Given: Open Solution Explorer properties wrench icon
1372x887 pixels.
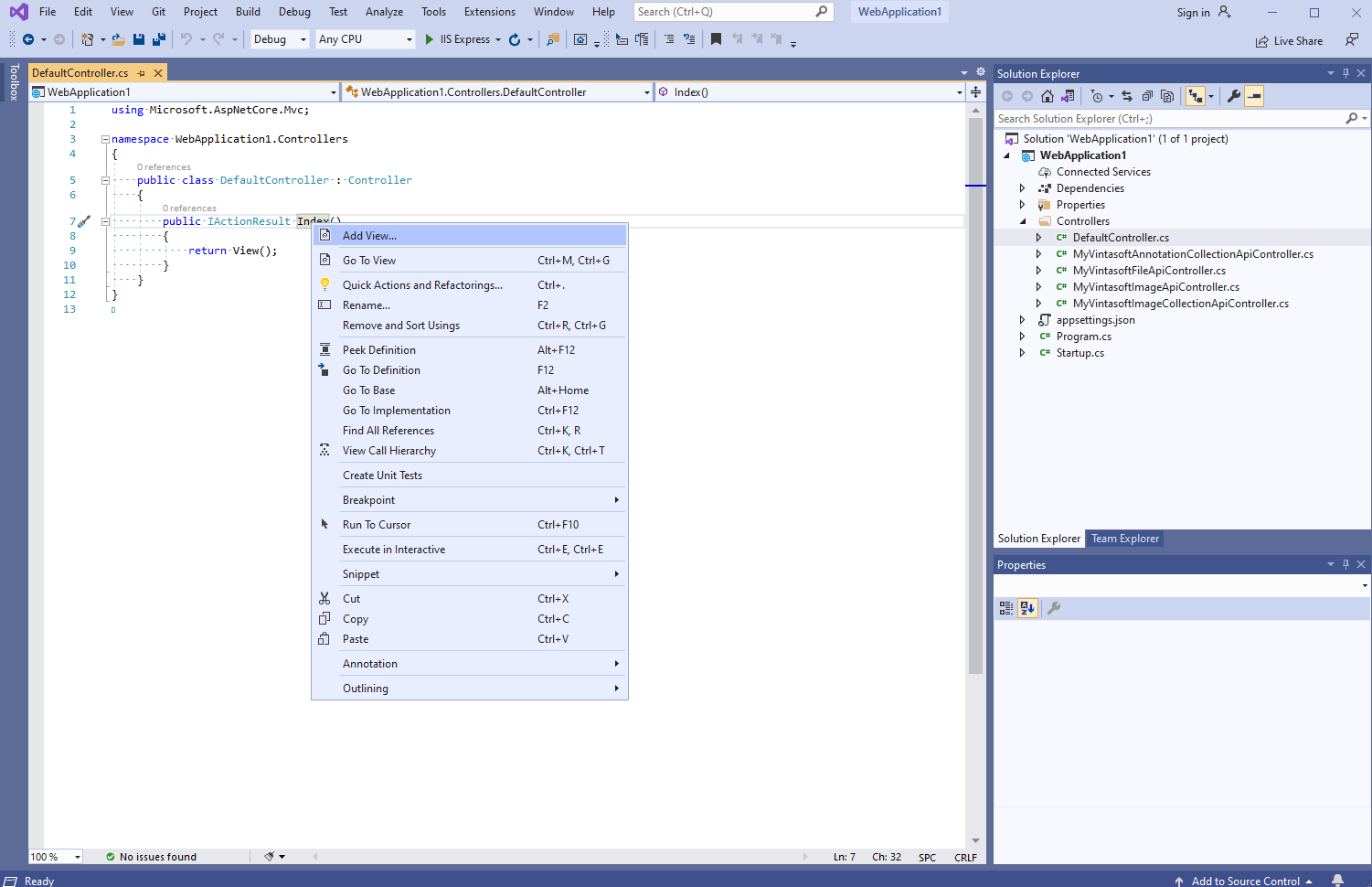Looking at the screenshot, I should tap(1233, 96).
